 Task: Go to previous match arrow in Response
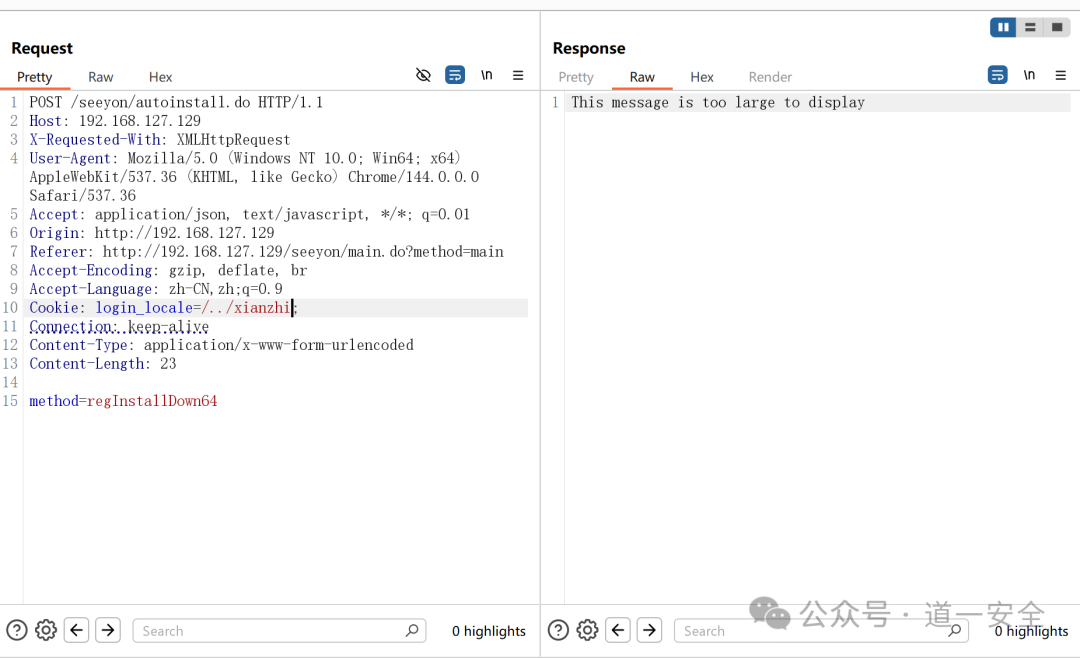point(618,630)
